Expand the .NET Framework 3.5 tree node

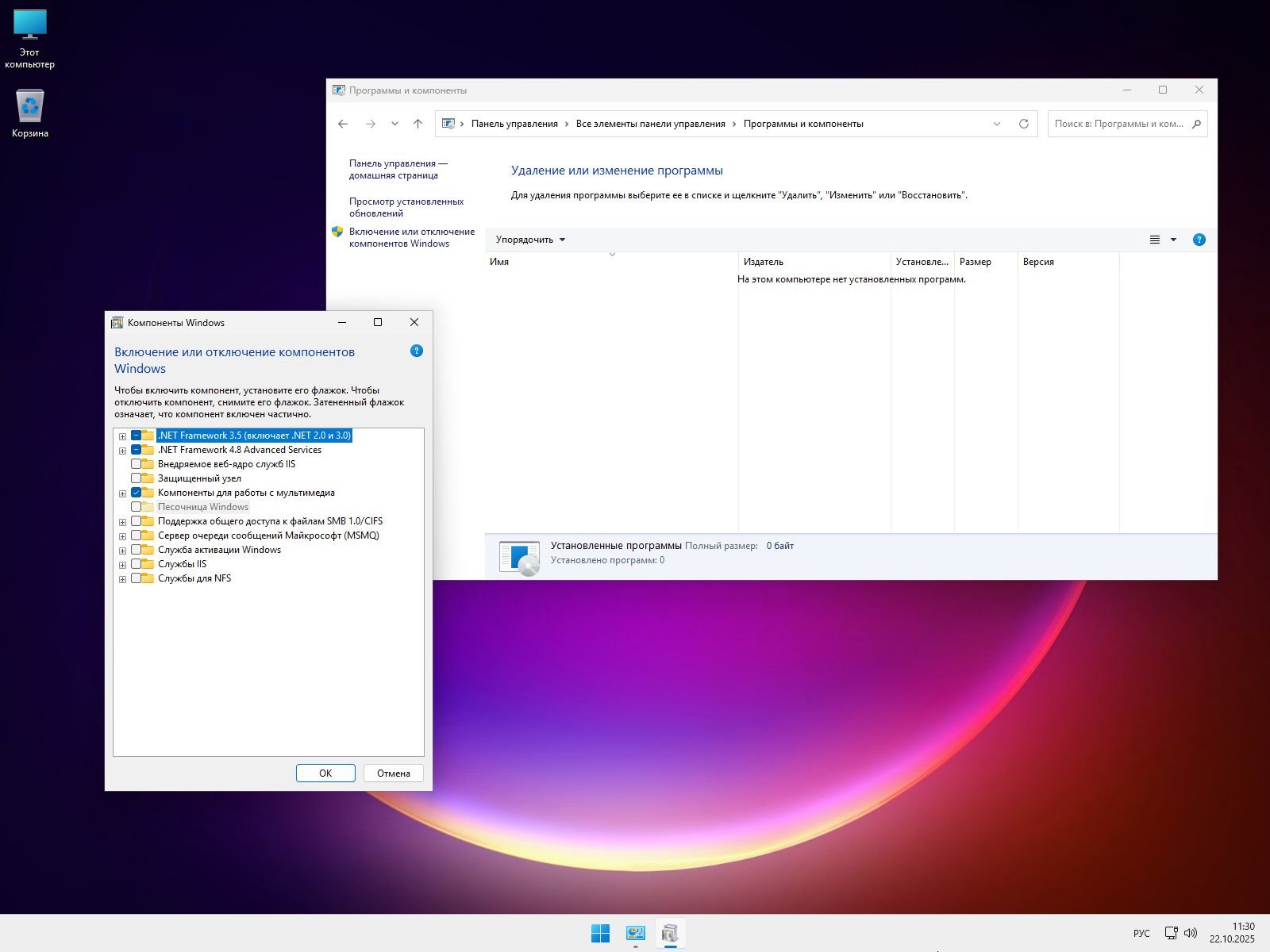click(122, 436)
